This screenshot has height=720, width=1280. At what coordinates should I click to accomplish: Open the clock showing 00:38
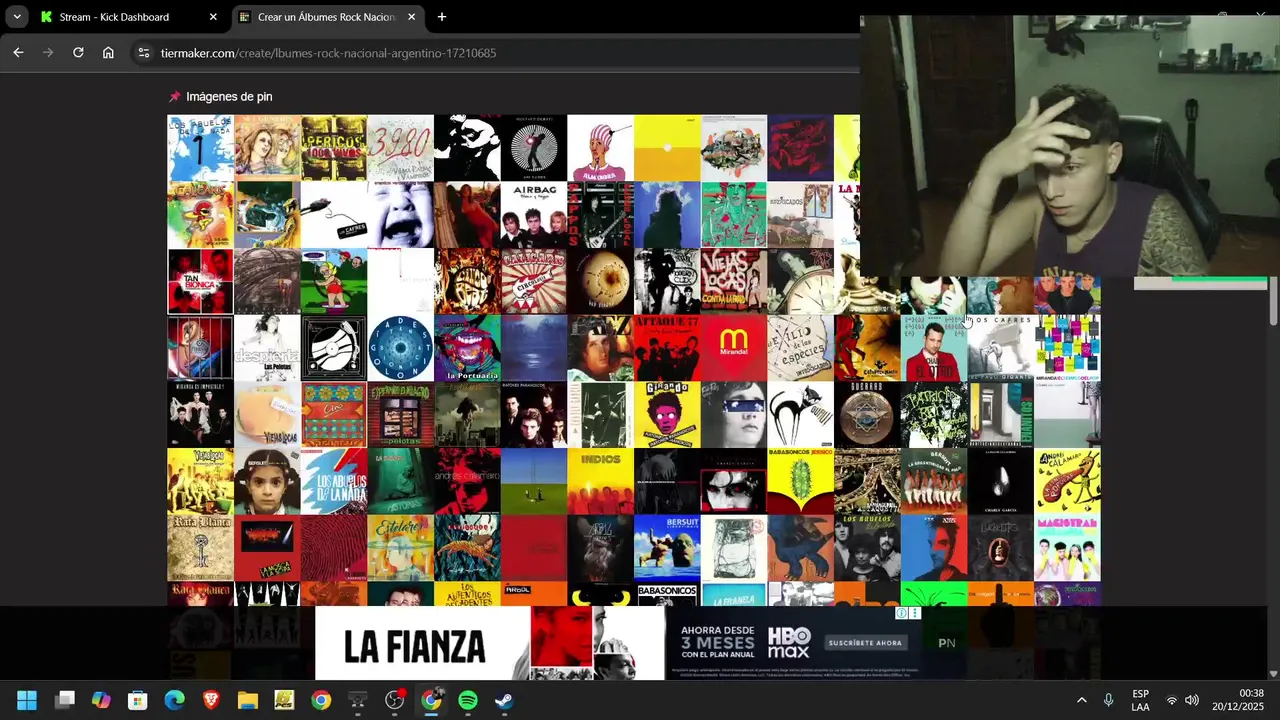(1238, 700)
